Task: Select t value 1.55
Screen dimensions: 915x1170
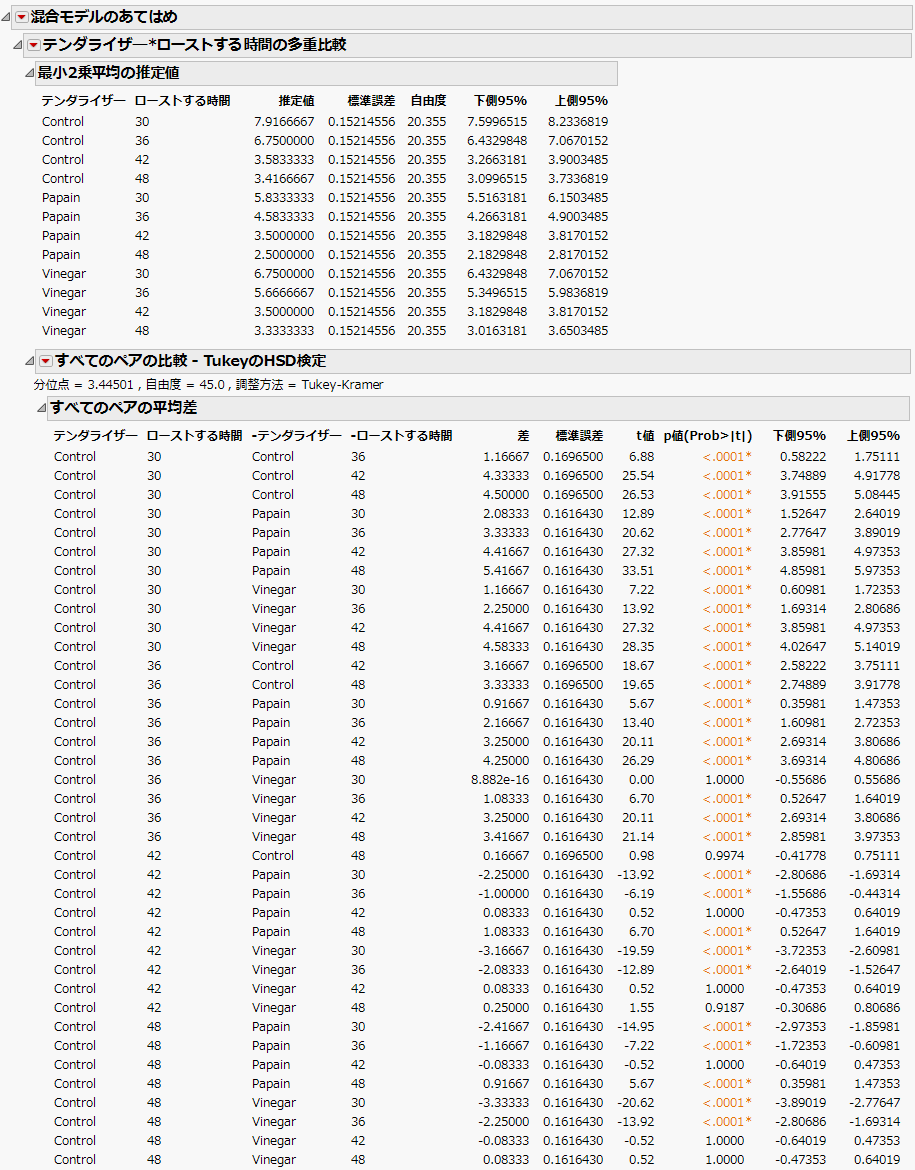Action: pos(642,1008)
